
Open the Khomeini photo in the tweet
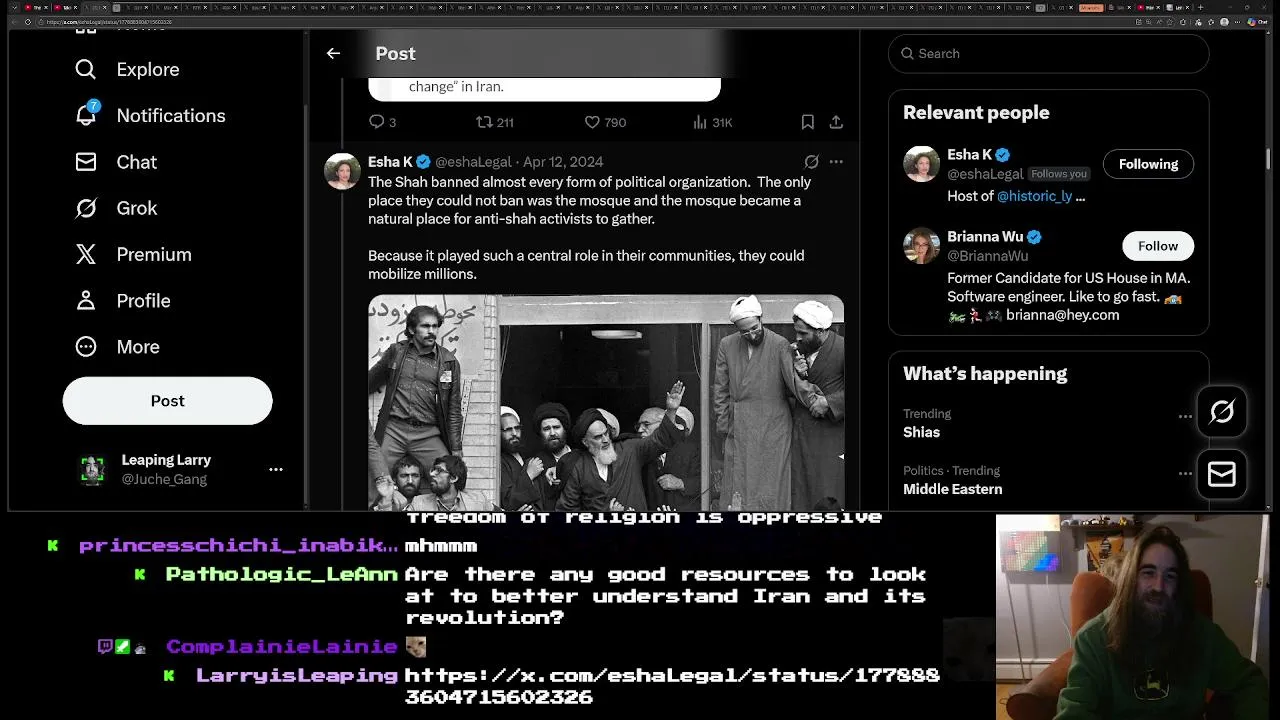605,403
